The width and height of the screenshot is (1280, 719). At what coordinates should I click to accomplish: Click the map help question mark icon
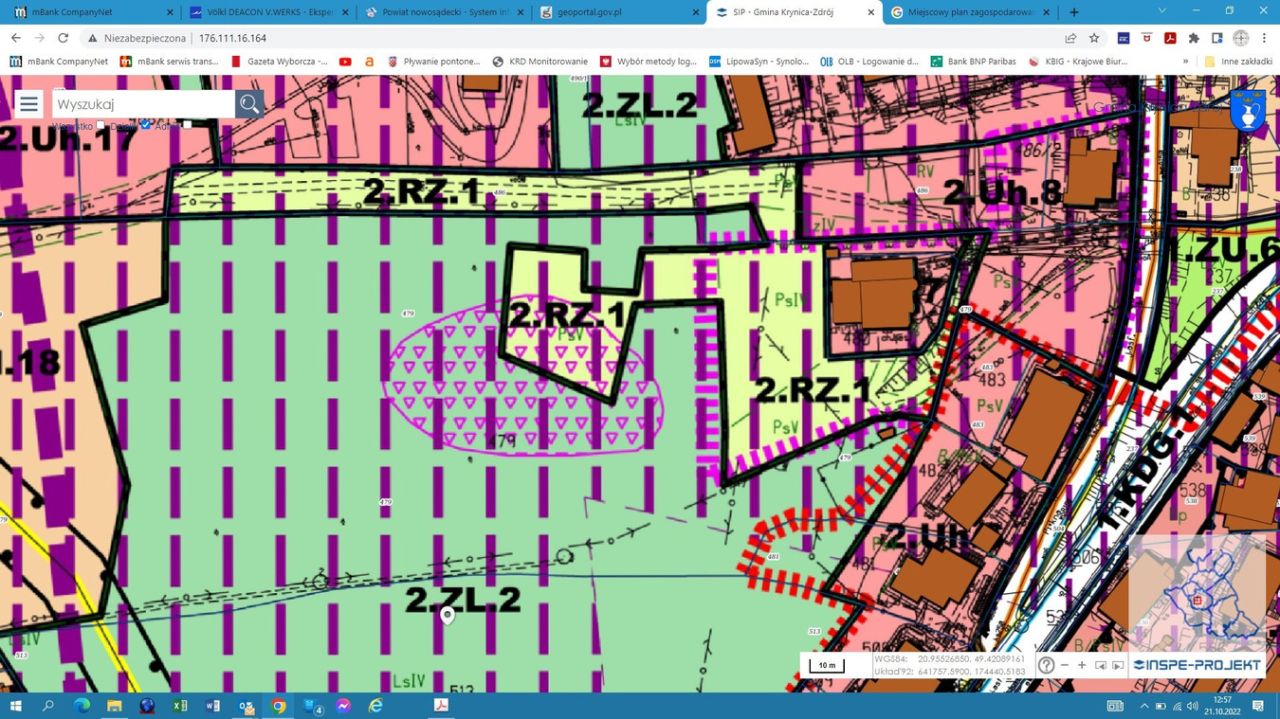coord(1046,665)
